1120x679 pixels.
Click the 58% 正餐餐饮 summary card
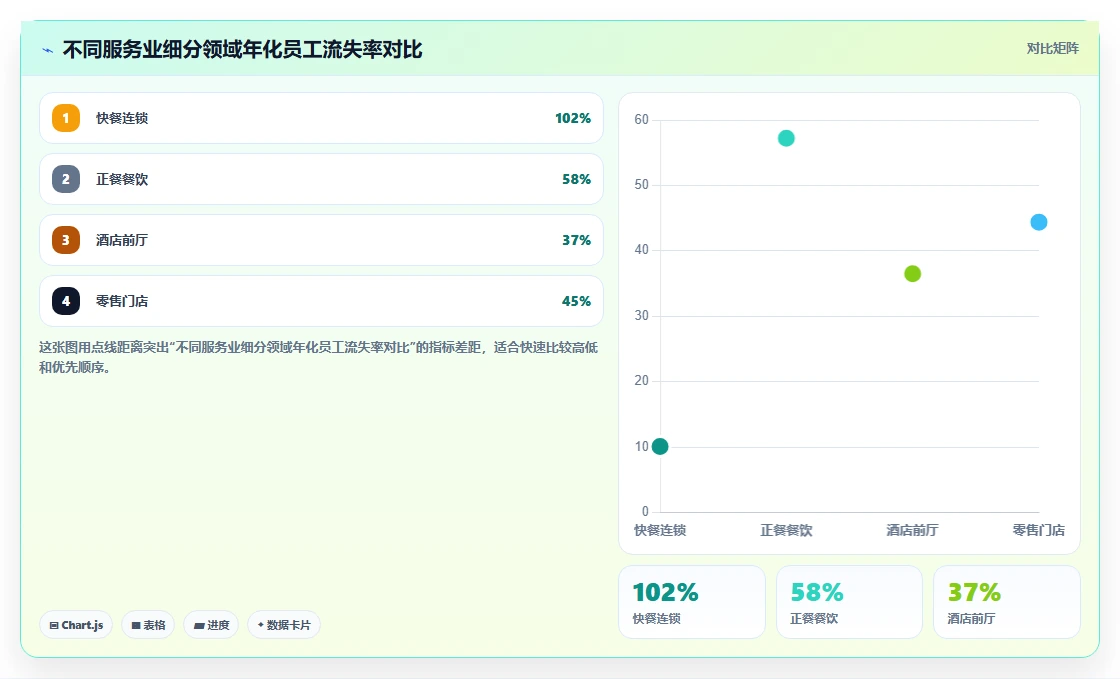pos(849,602)
